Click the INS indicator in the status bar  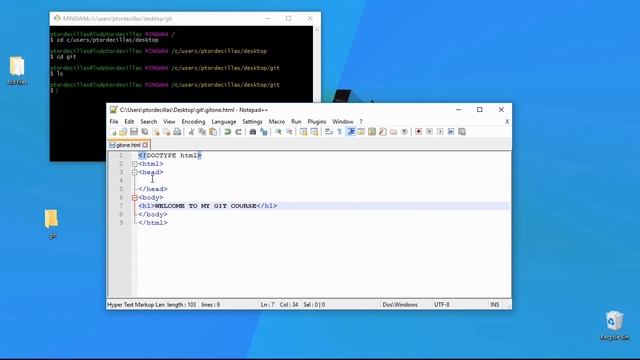(x=495, y=305)
